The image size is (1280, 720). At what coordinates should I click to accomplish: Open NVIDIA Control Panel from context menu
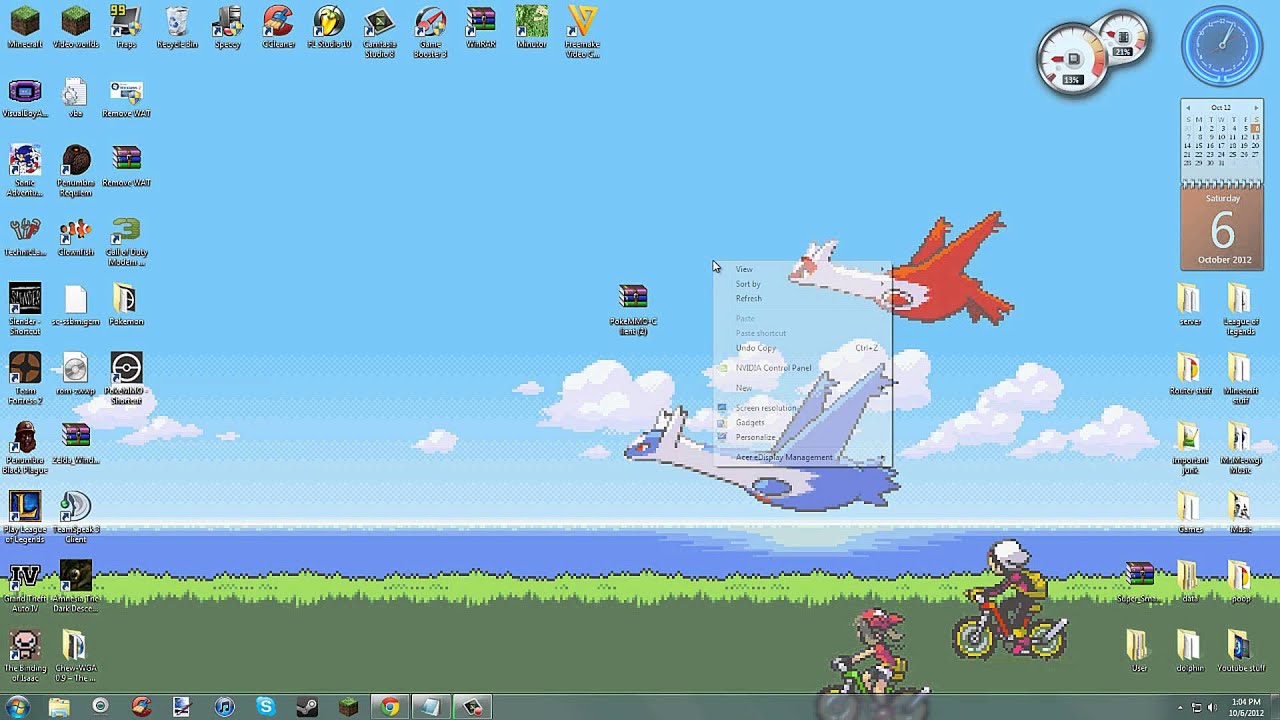(x=801, y=368)
